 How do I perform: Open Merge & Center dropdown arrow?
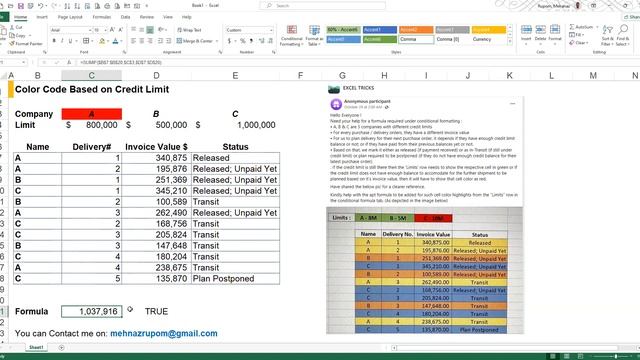(x=217, y=41)
